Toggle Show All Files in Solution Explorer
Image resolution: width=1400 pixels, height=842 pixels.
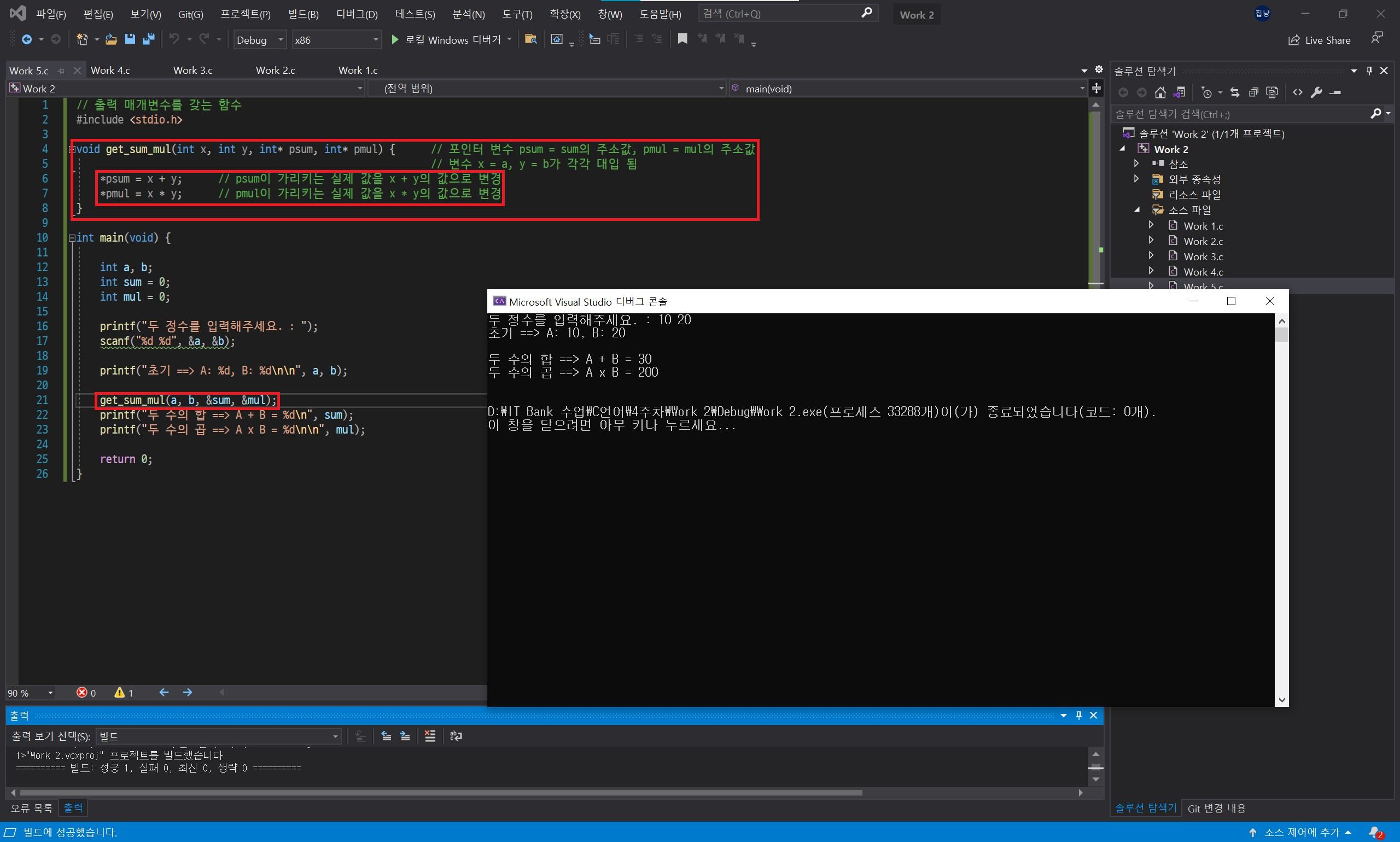(x=1273, y=92)
